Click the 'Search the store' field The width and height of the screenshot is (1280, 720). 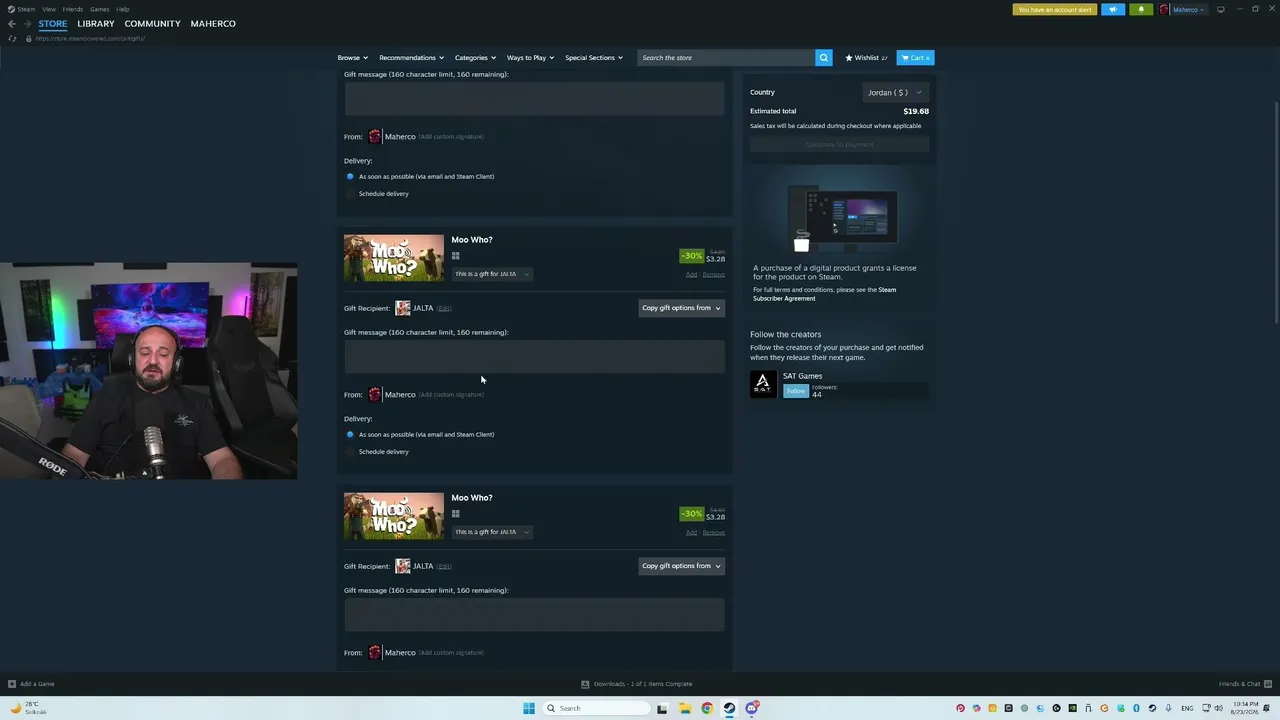click(726, 58)
